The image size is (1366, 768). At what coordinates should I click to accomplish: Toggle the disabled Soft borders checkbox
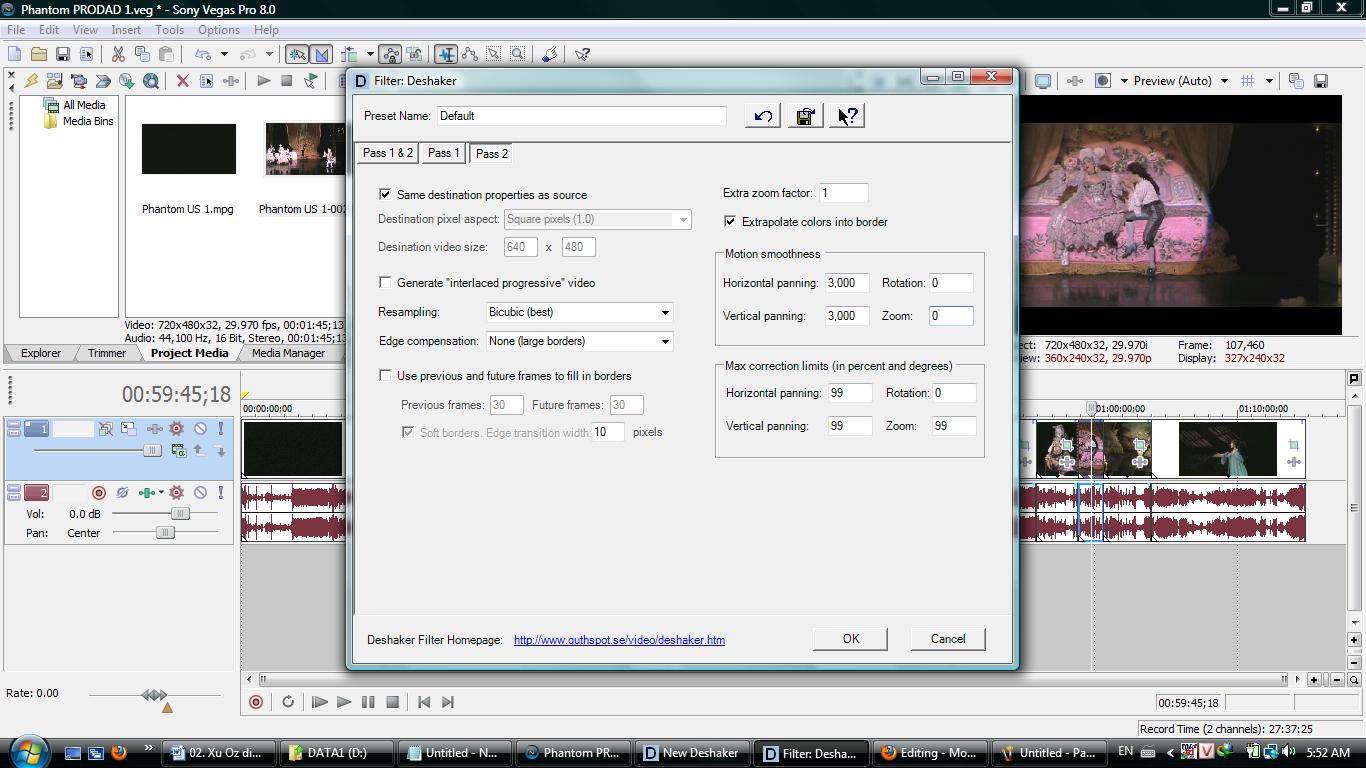[408, 432]
